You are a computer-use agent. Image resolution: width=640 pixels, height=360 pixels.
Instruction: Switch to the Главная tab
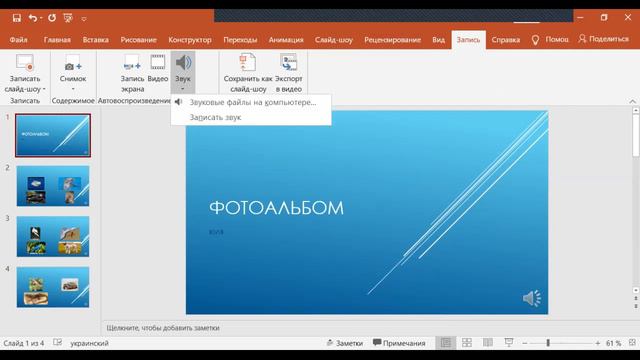(57, 40)
